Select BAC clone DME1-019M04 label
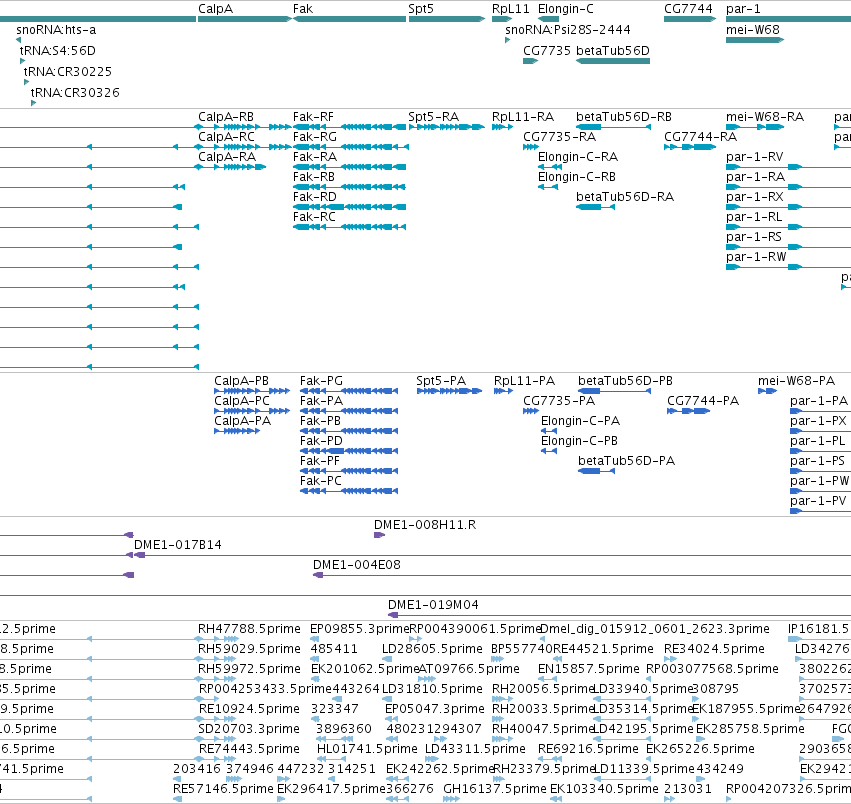The image size is (851, 804). tap(433, 605)
